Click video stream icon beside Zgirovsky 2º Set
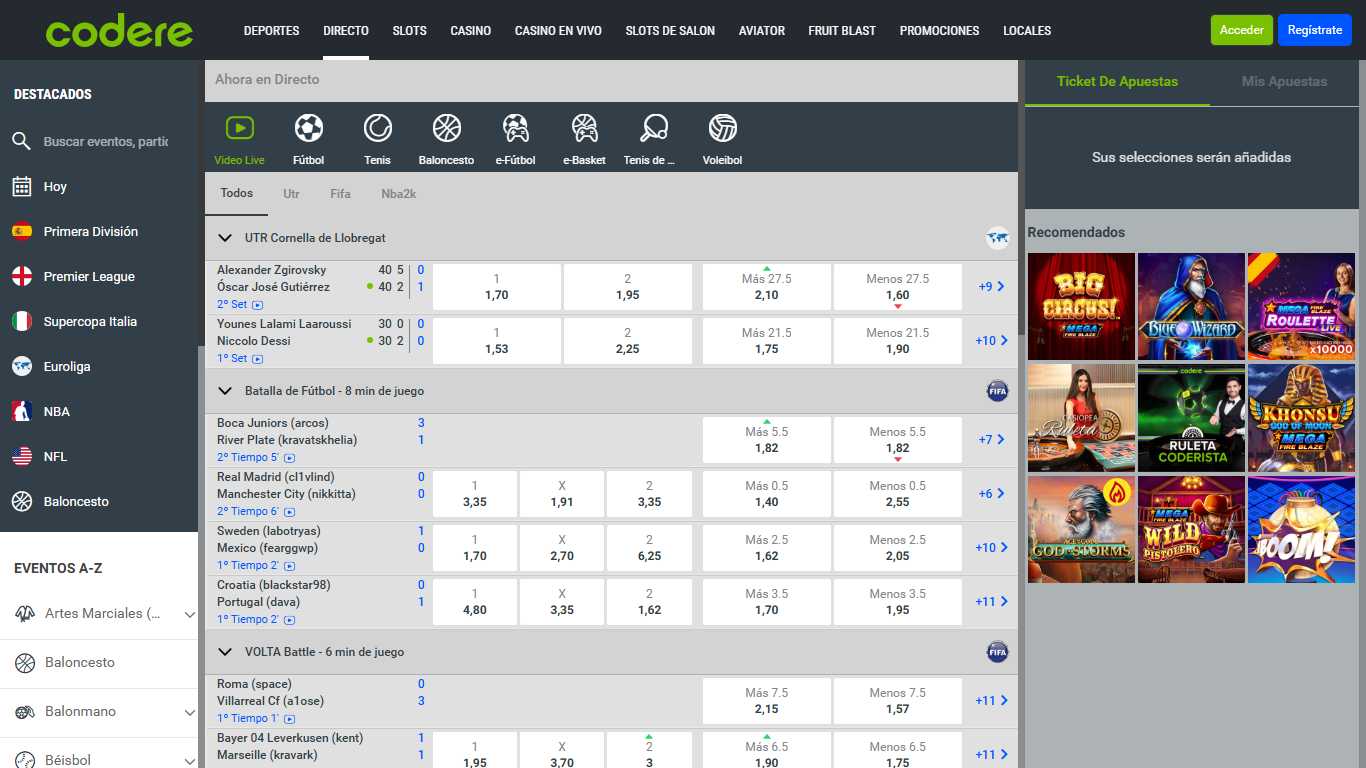The width and height of the screenshot is (1366, 768). coord(258,304)
